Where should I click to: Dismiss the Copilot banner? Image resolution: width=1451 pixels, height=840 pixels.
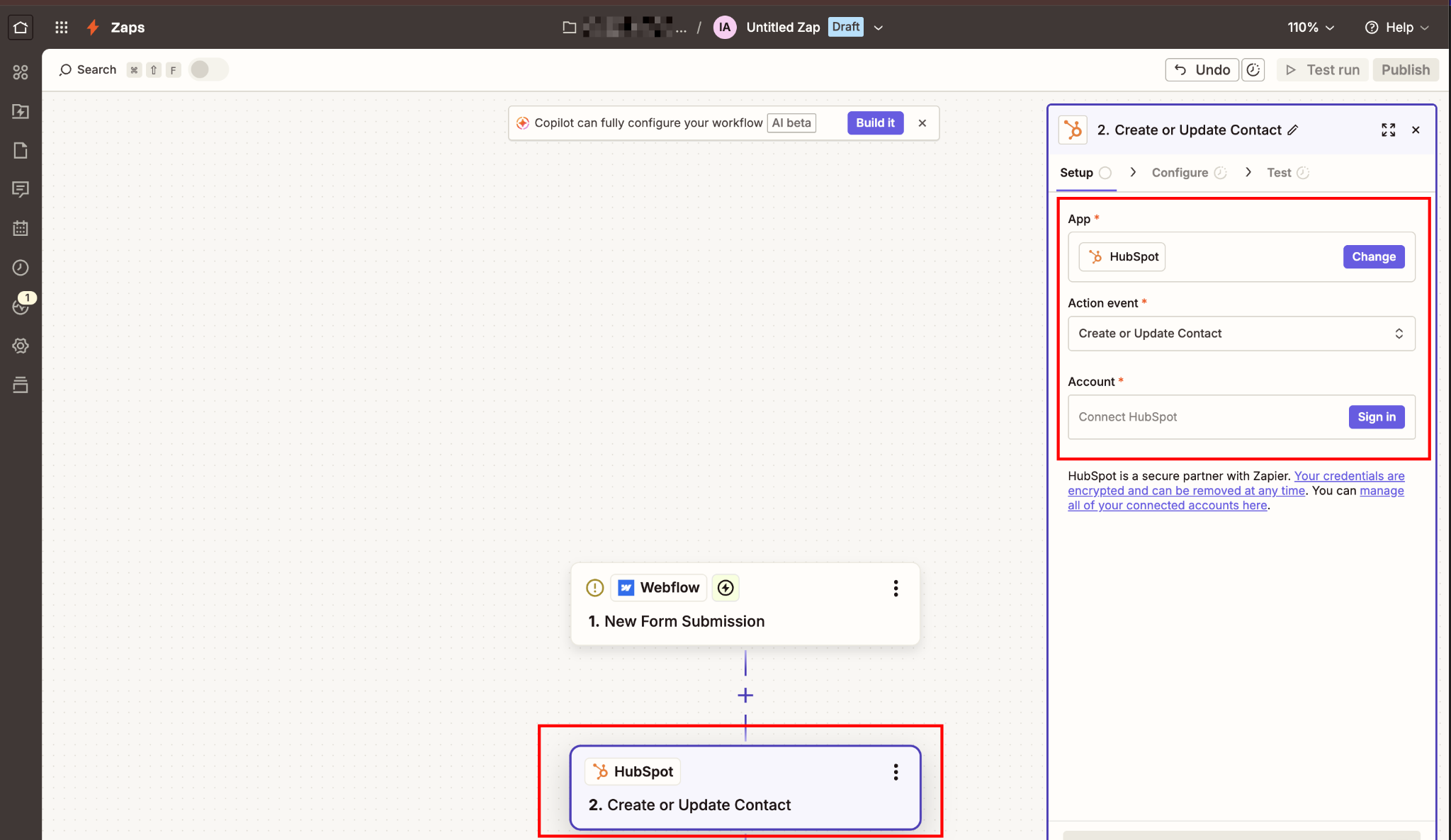tap(922, 123)
